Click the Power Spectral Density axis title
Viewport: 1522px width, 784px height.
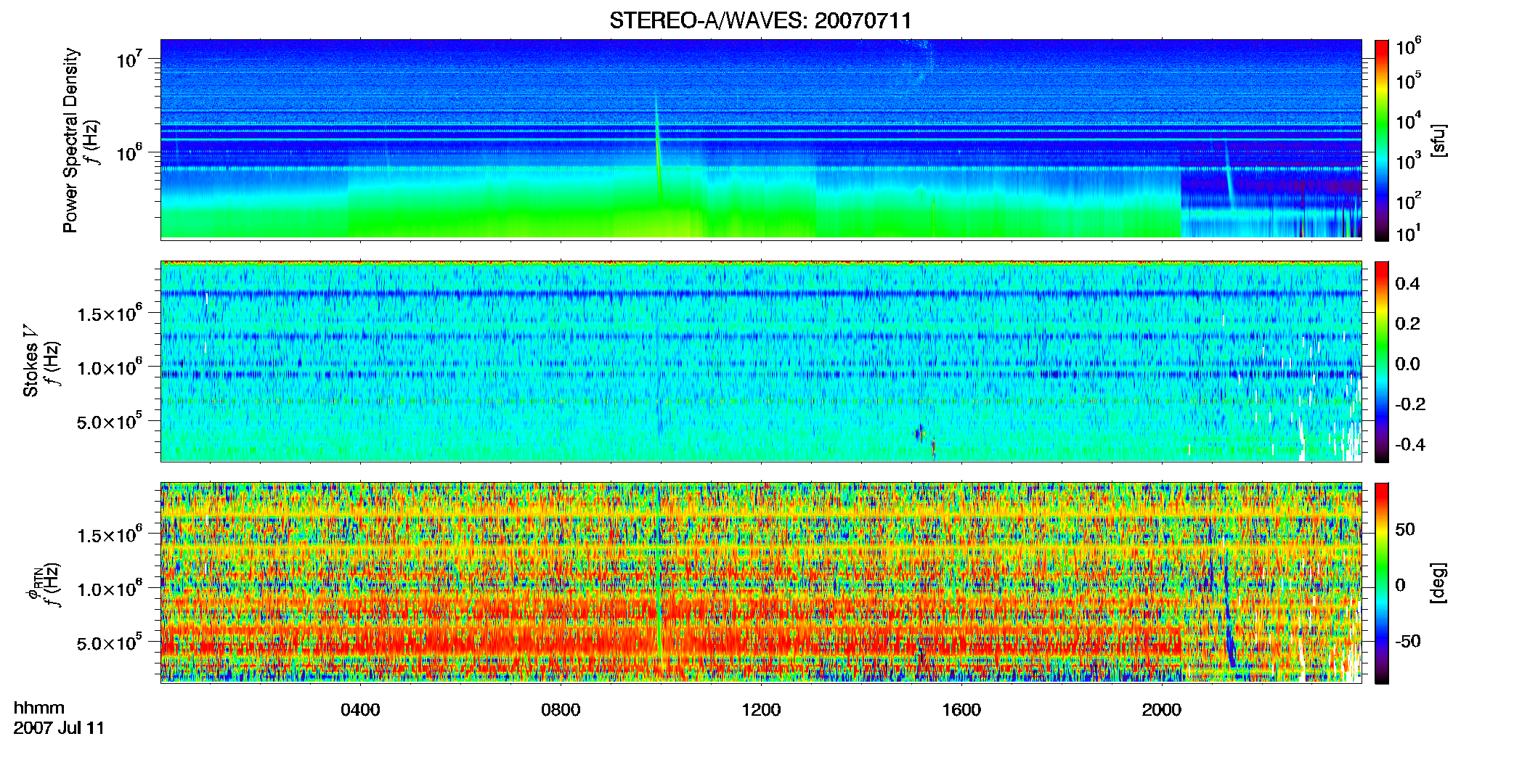(x=70, y=140)
